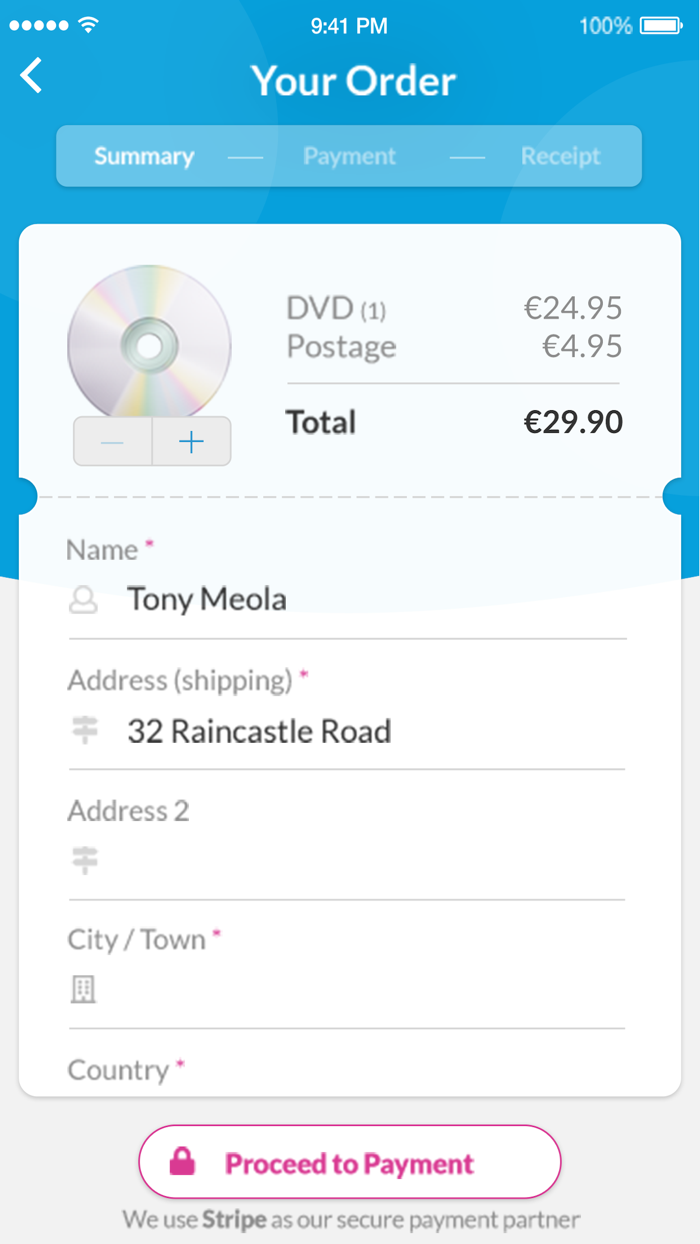This screenshot has height=1244, width=700.
Task: Click the Proceed to Payment button
Action: [x=349, y=1162]
